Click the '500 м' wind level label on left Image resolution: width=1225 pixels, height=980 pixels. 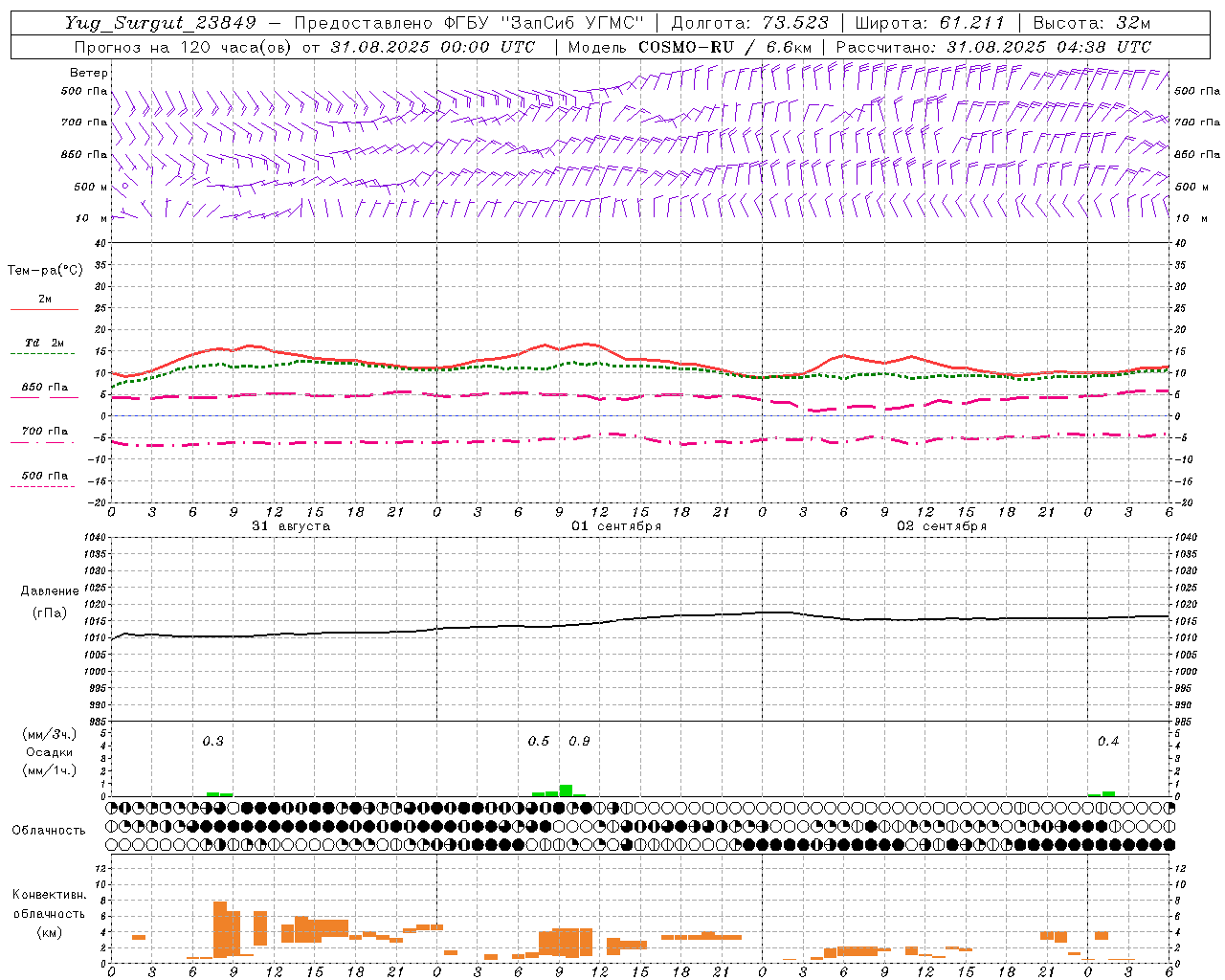pyautogui.click(x=91, y=187)
